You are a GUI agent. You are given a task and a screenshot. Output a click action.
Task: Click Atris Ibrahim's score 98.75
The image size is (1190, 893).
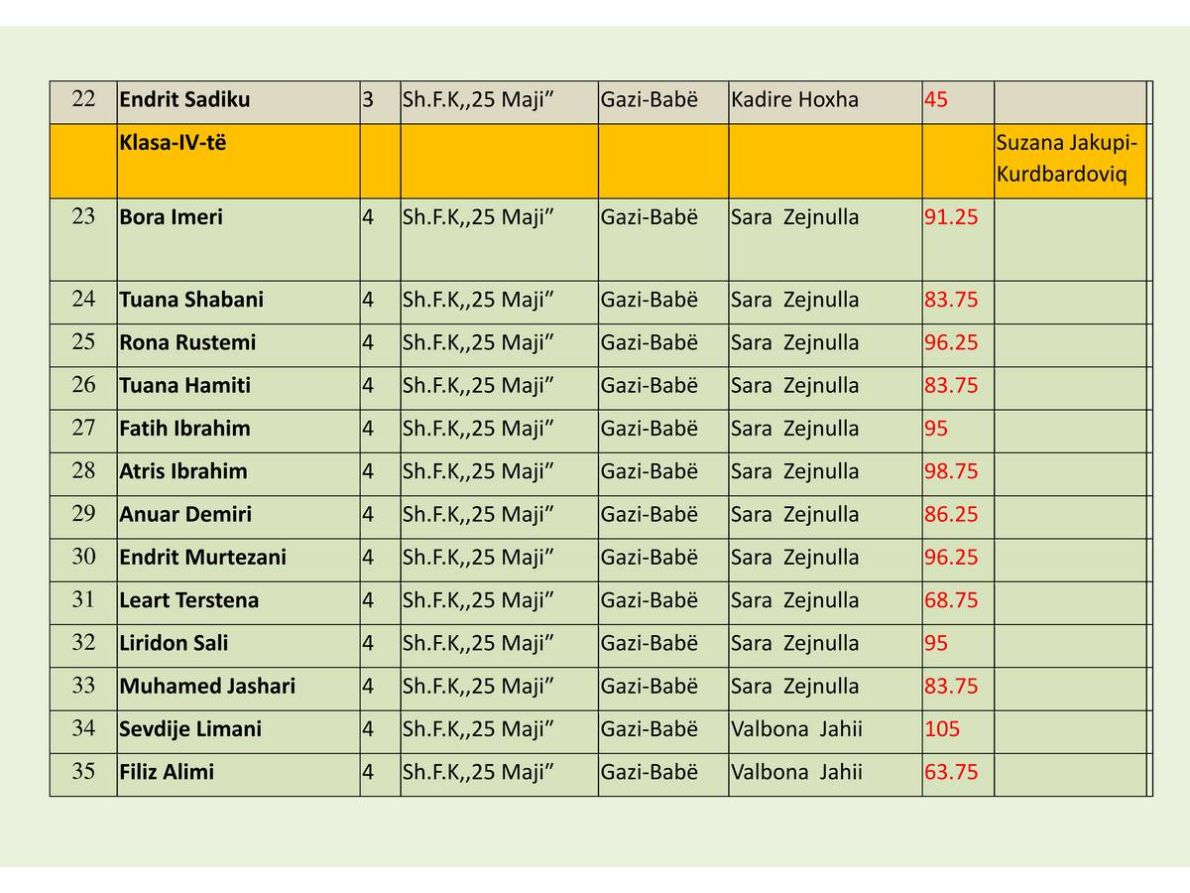[951, 471]
